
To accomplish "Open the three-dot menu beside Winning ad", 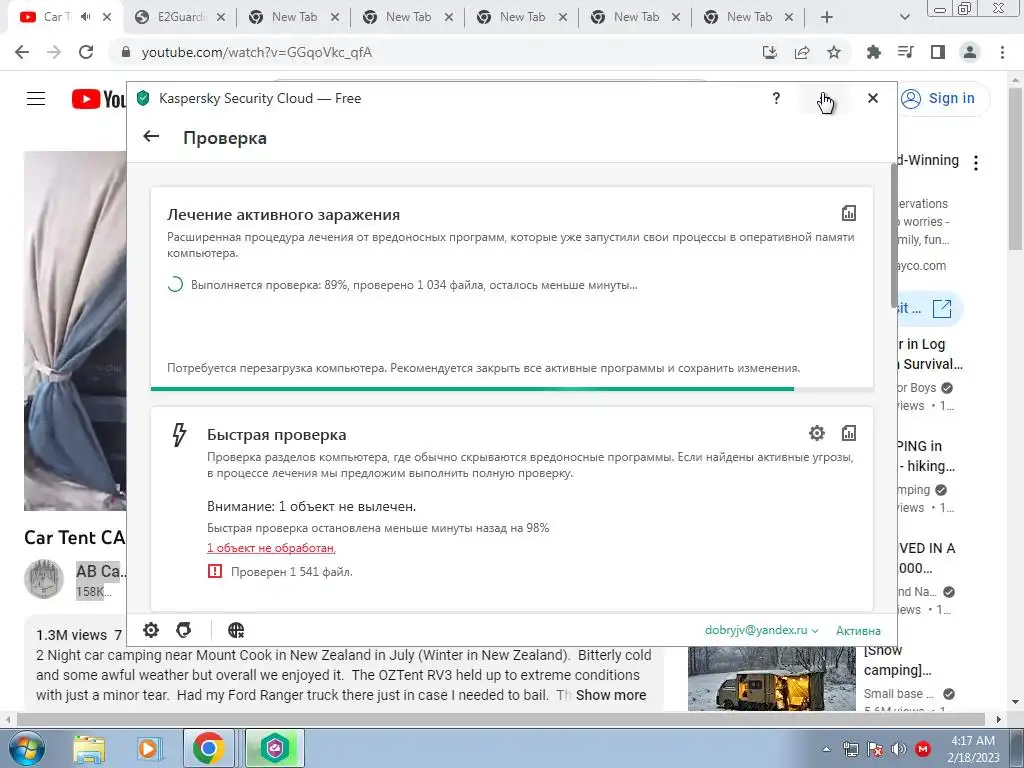I will pos(976,163).
